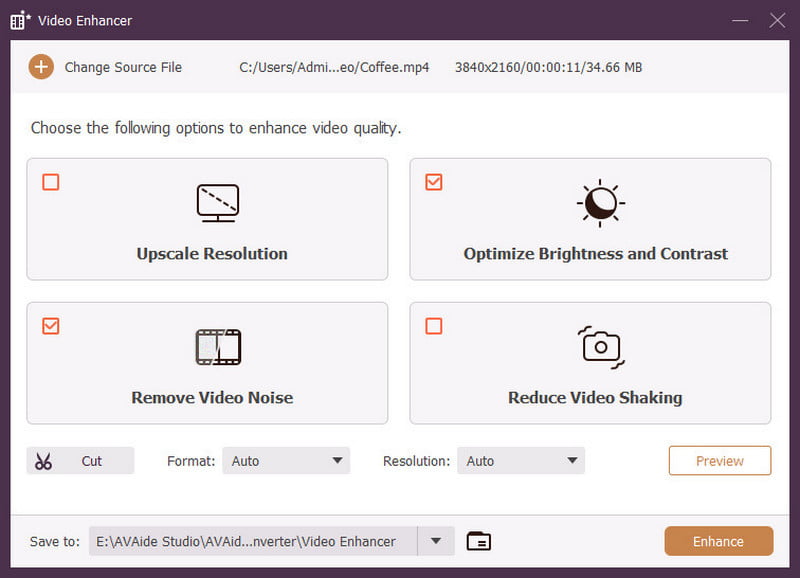
Task: Open the output folder icon
Action: (479, 541)
